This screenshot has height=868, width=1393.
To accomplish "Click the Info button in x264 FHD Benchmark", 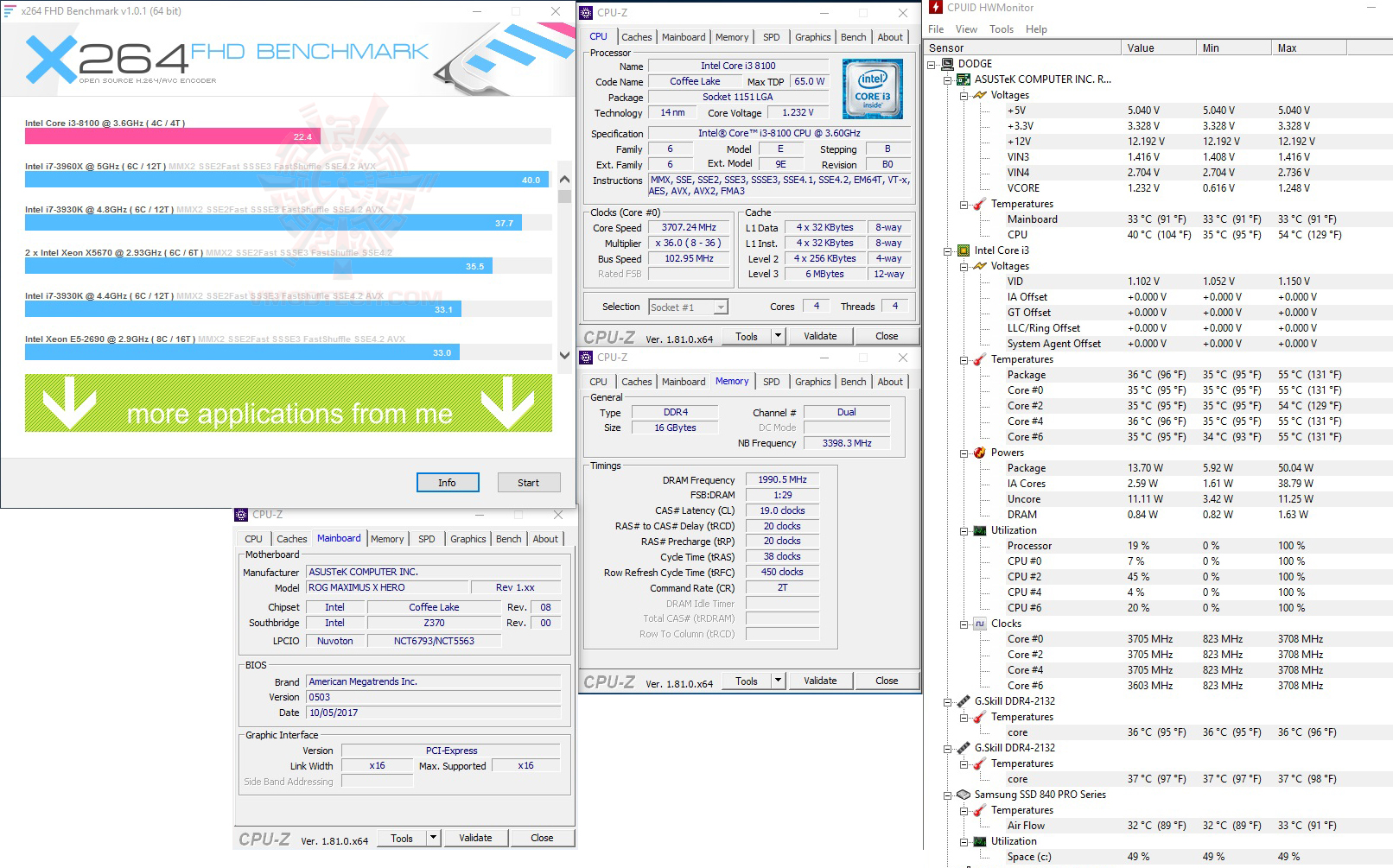I will [x=448, y=483].
